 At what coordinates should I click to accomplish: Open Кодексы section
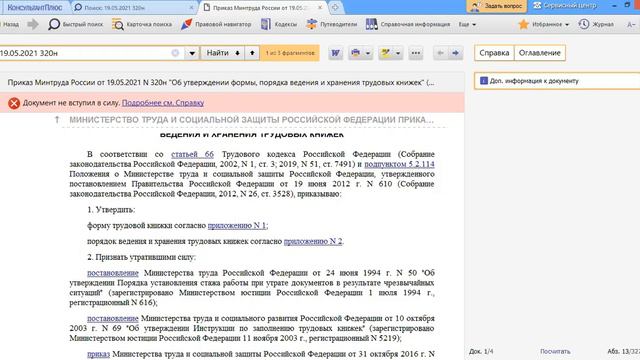coord(279,24)
